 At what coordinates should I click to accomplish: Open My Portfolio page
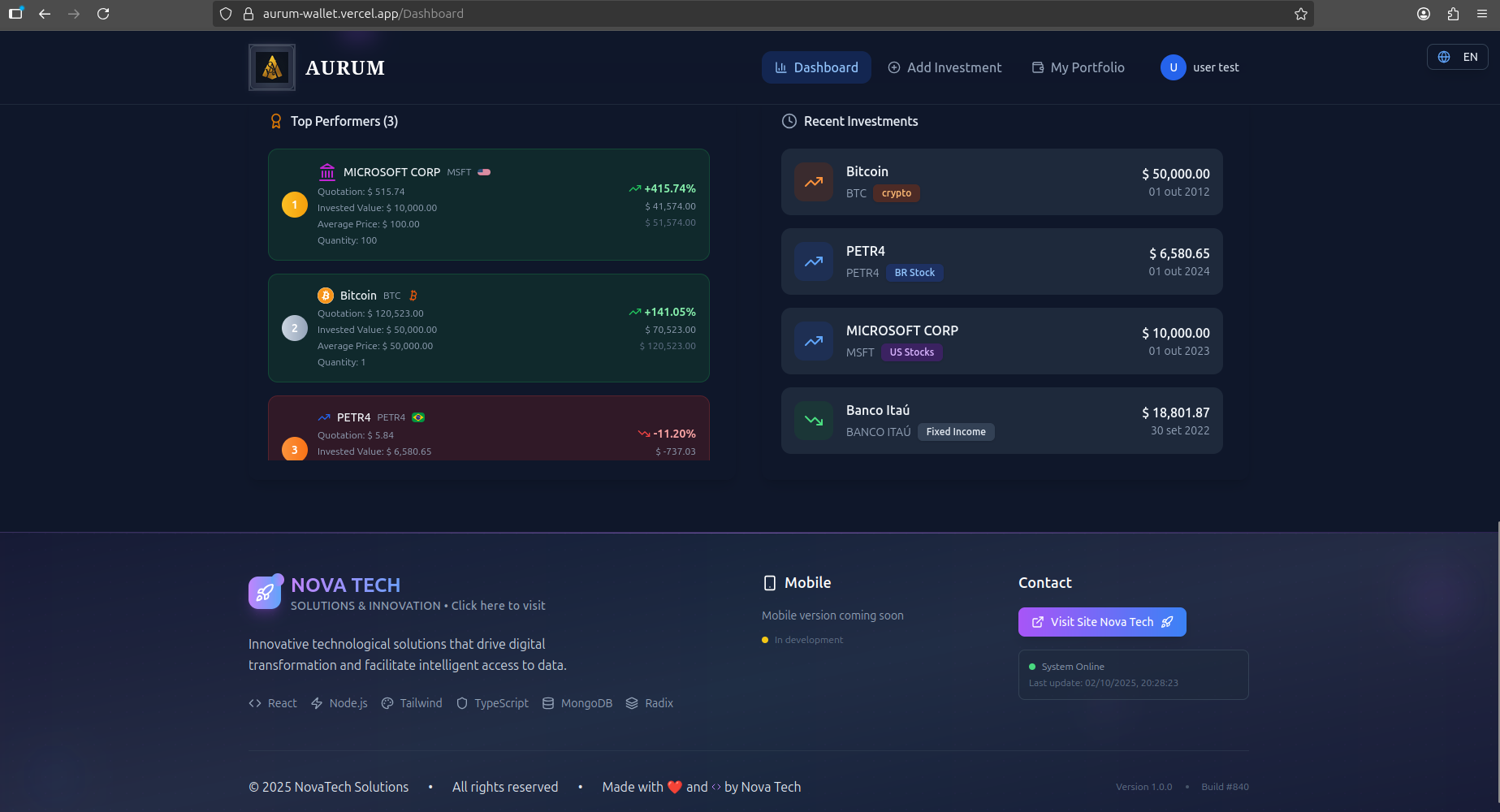[1078, 67]
